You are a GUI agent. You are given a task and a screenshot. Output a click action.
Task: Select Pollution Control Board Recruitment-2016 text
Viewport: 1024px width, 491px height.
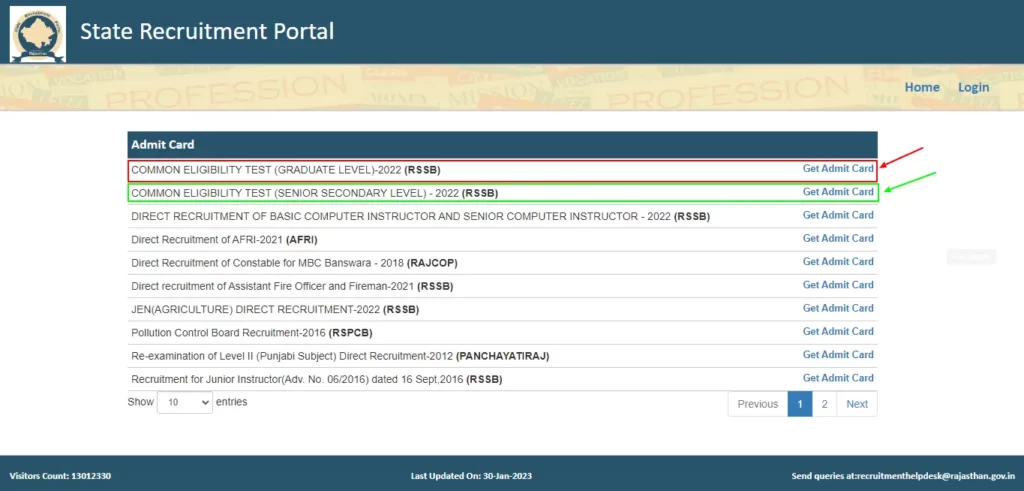[251, 333]
